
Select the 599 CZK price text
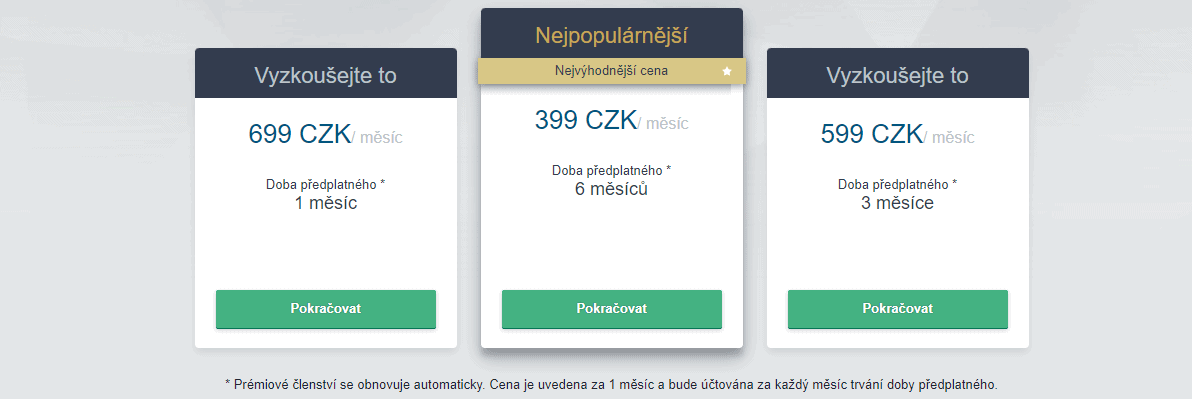[x=872, y=135]
